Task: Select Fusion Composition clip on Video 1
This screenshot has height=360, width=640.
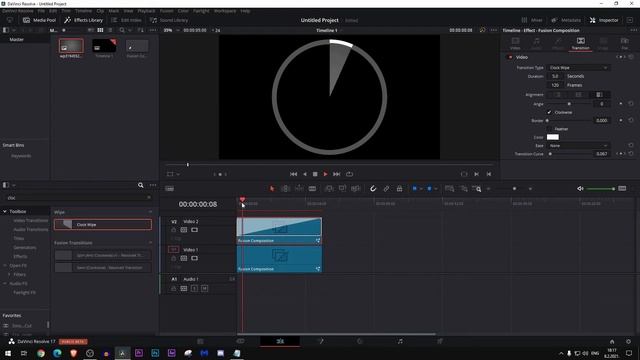Action: [x=279, y=259]
